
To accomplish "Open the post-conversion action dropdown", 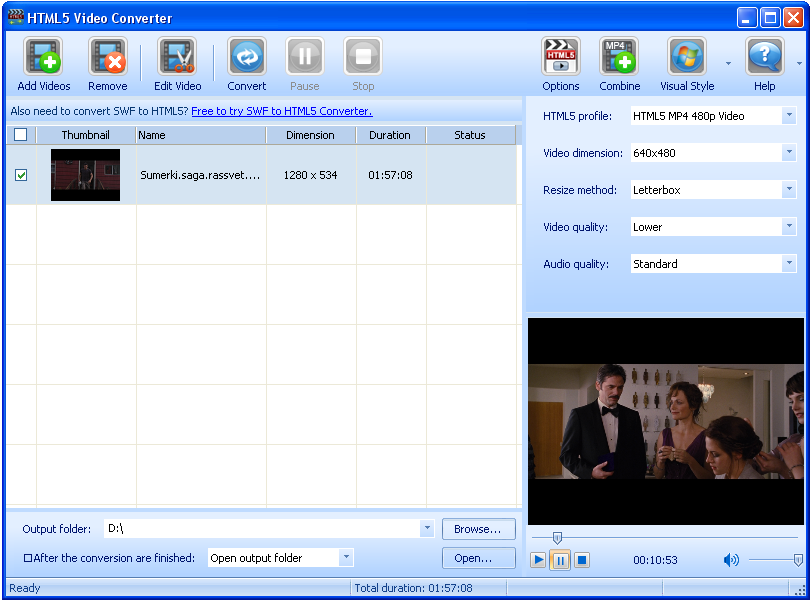I will tap(346, 558).
